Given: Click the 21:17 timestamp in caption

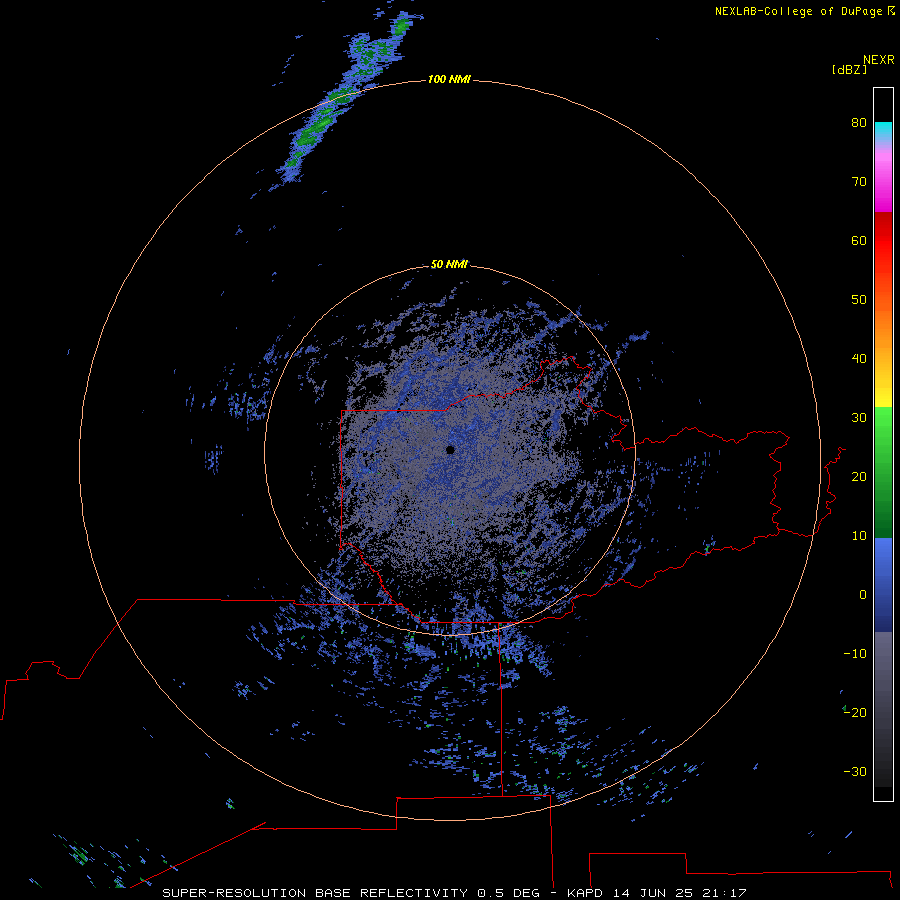Looking at the screenshot, I should click(x=724, y=893).
